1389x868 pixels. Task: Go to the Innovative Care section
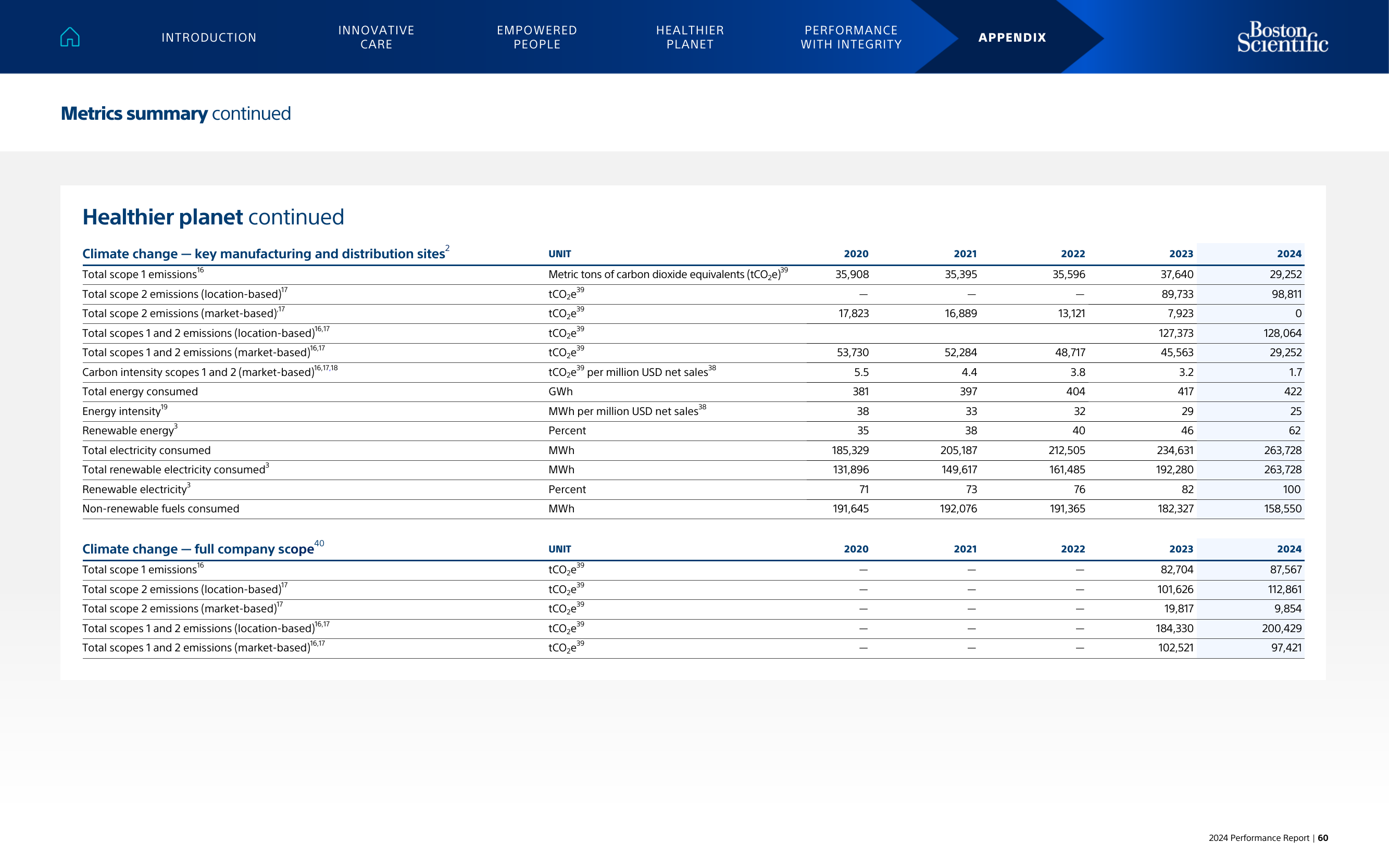(x=376, y=37)
